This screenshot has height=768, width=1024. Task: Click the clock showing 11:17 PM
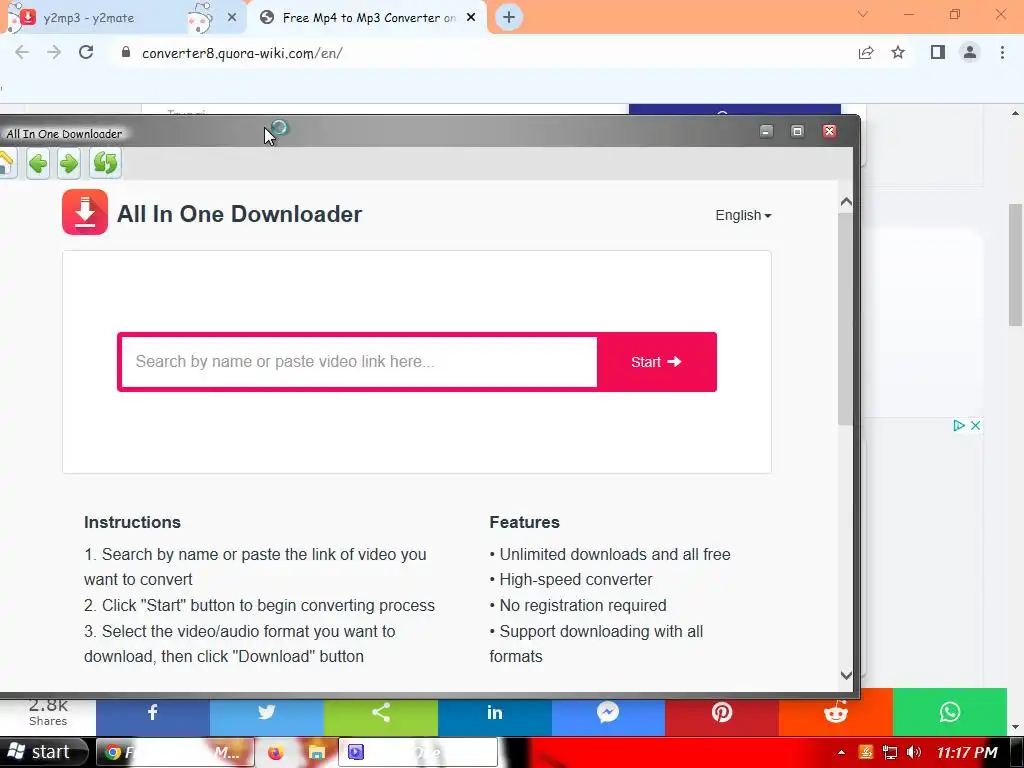967,752
